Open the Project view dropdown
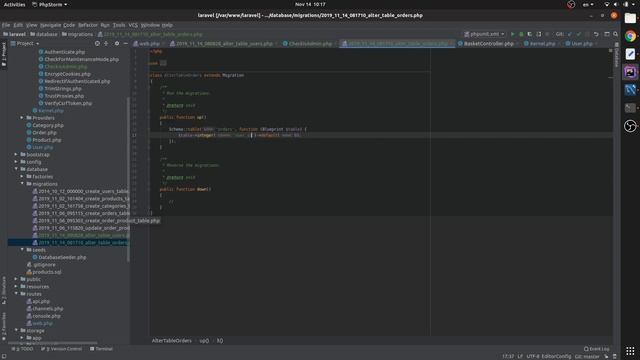The height and width of the screenshot is (360, 640). click(x=25, y=43)
